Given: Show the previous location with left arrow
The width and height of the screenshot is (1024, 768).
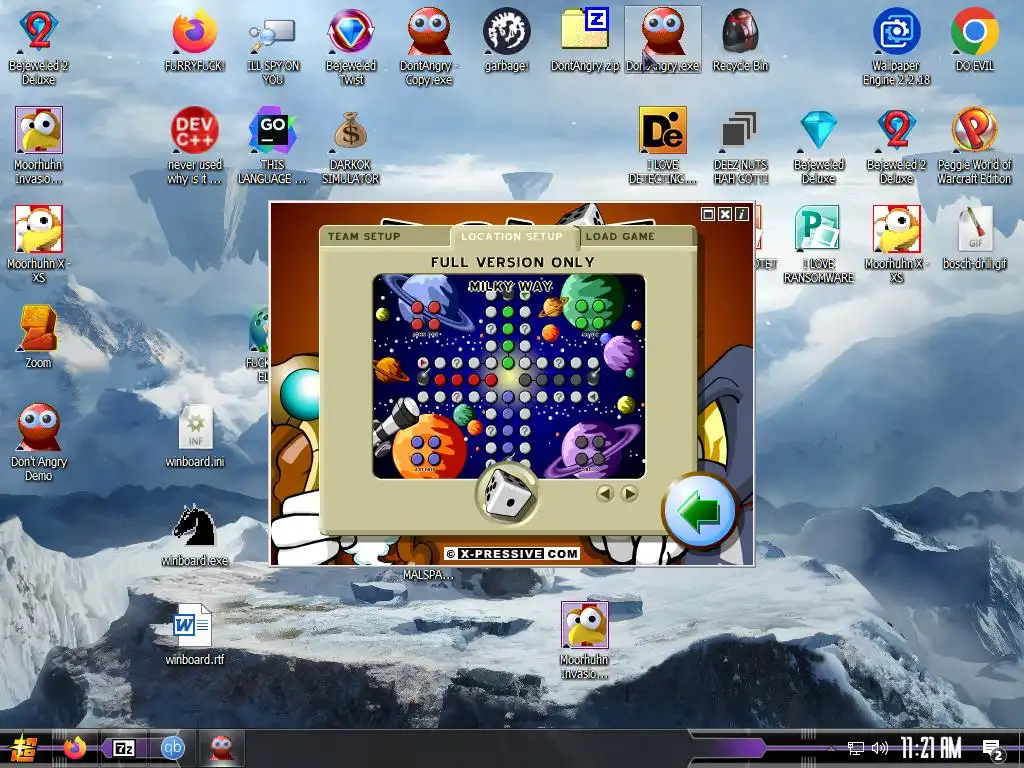Looking at the screenshot, I should click(605, 494).
